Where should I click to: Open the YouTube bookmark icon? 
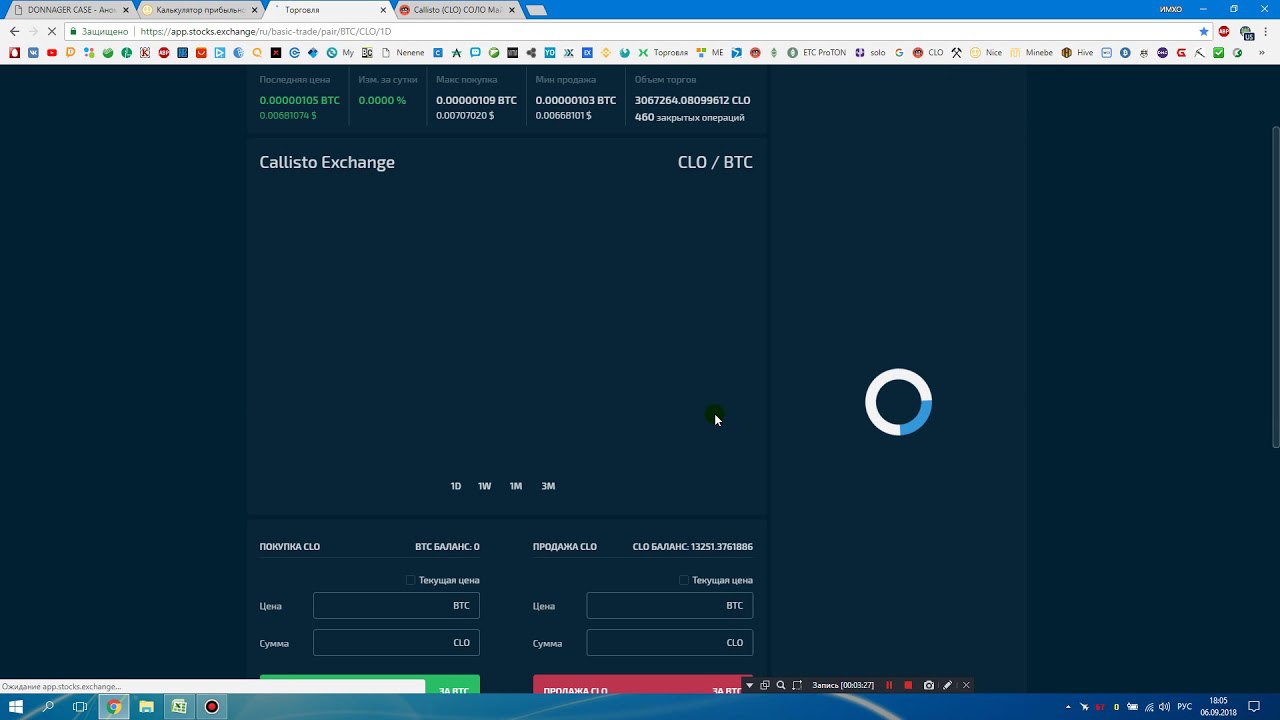tap(52, 52)
